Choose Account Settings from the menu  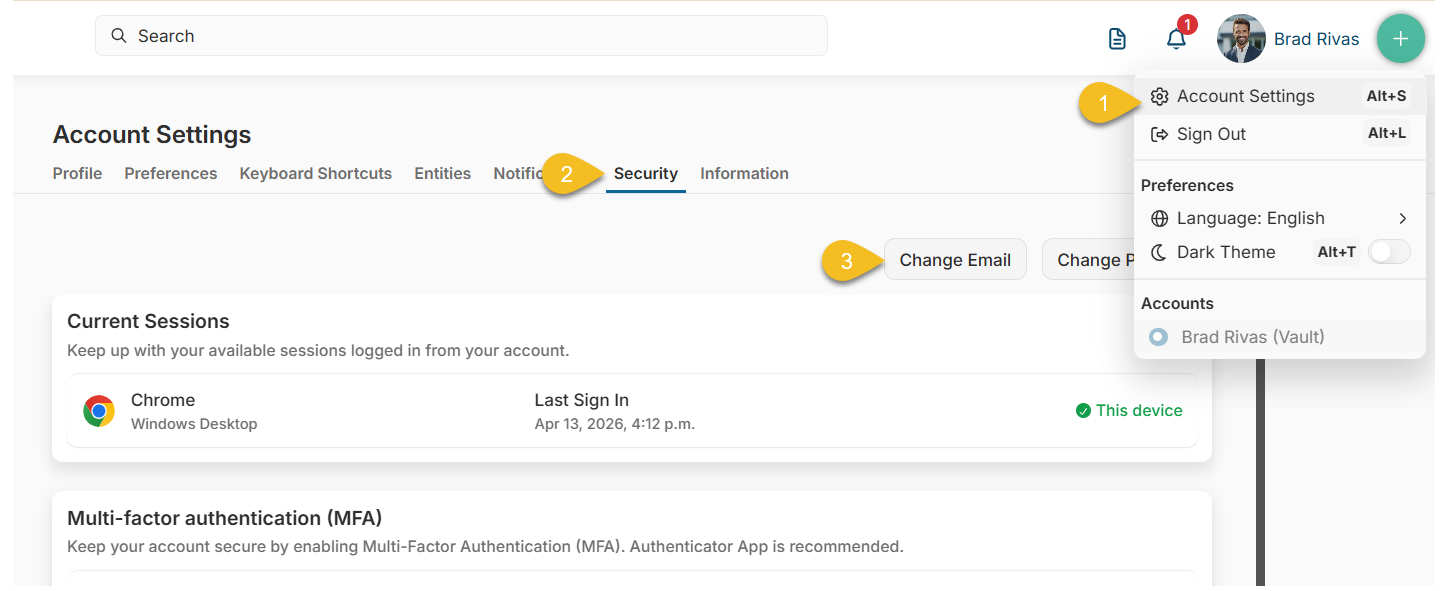(1246, 95)
